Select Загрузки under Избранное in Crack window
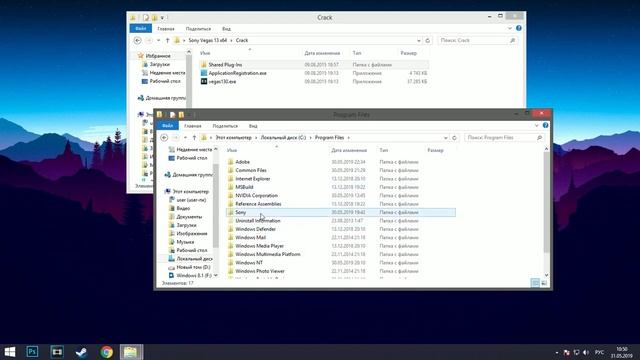 tap(159, 64)
